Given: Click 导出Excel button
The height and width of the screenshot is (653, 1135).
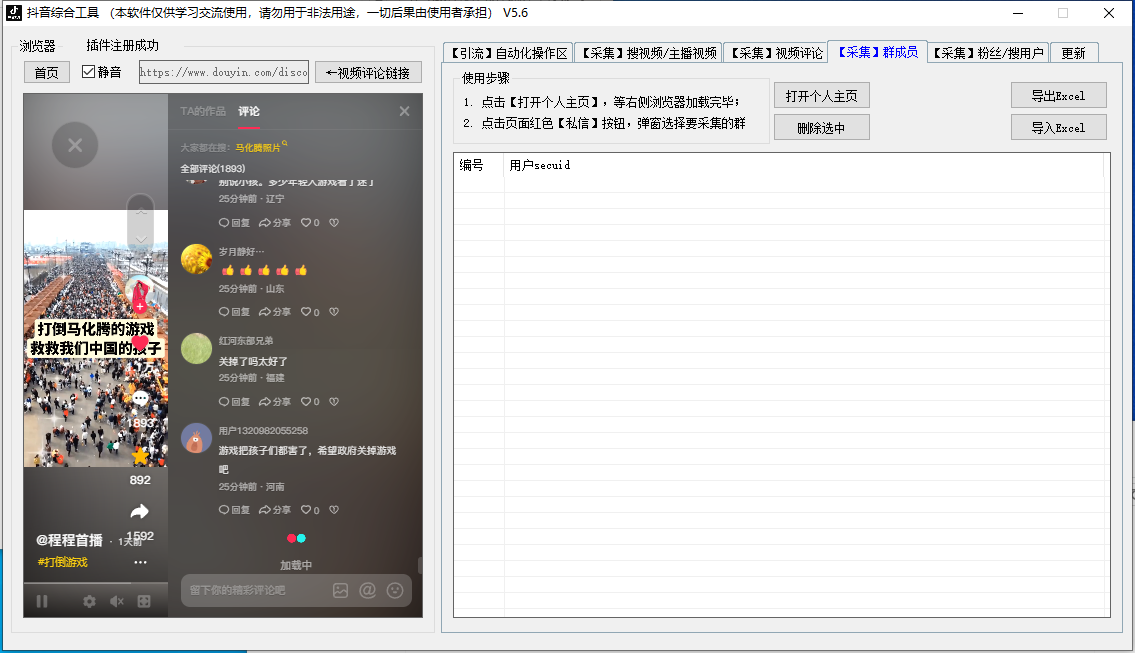Looking at the screenshot, I should 1058,96.
